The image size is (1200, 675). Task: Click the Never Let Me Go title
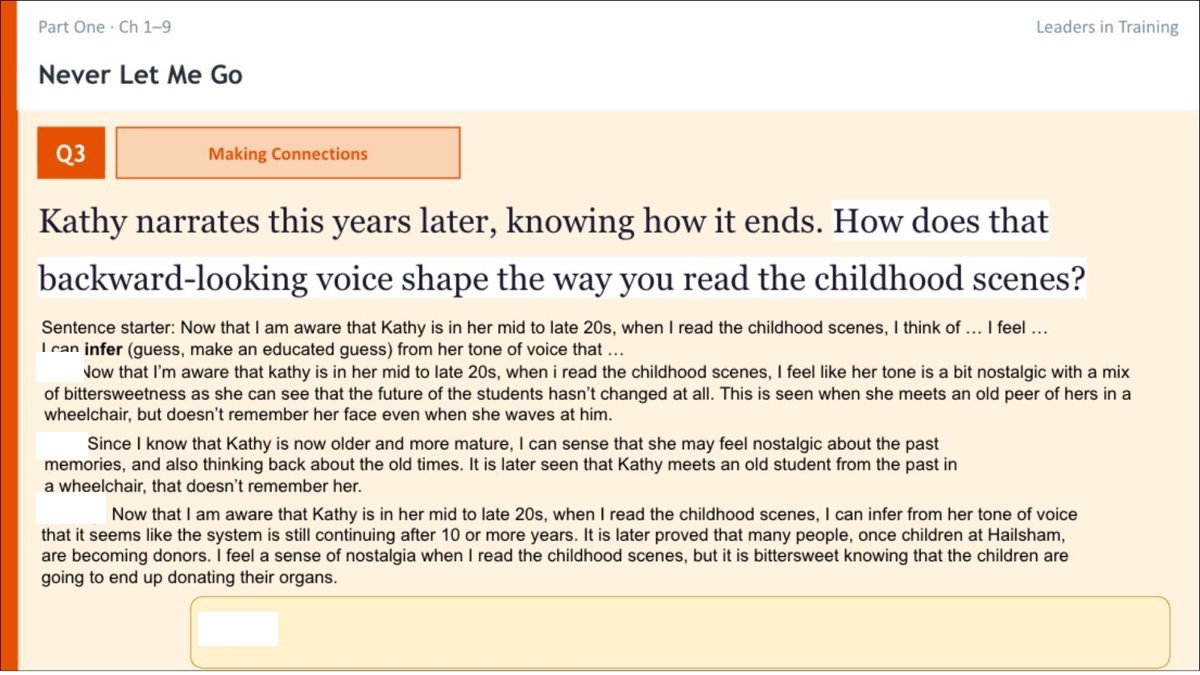coord(140,74)
